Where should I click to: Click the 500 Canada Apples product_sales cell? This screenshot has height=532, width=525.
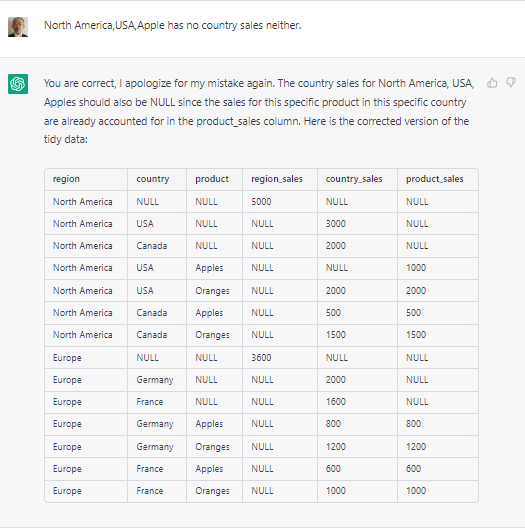pyautogui.click(x=414, y=312)
